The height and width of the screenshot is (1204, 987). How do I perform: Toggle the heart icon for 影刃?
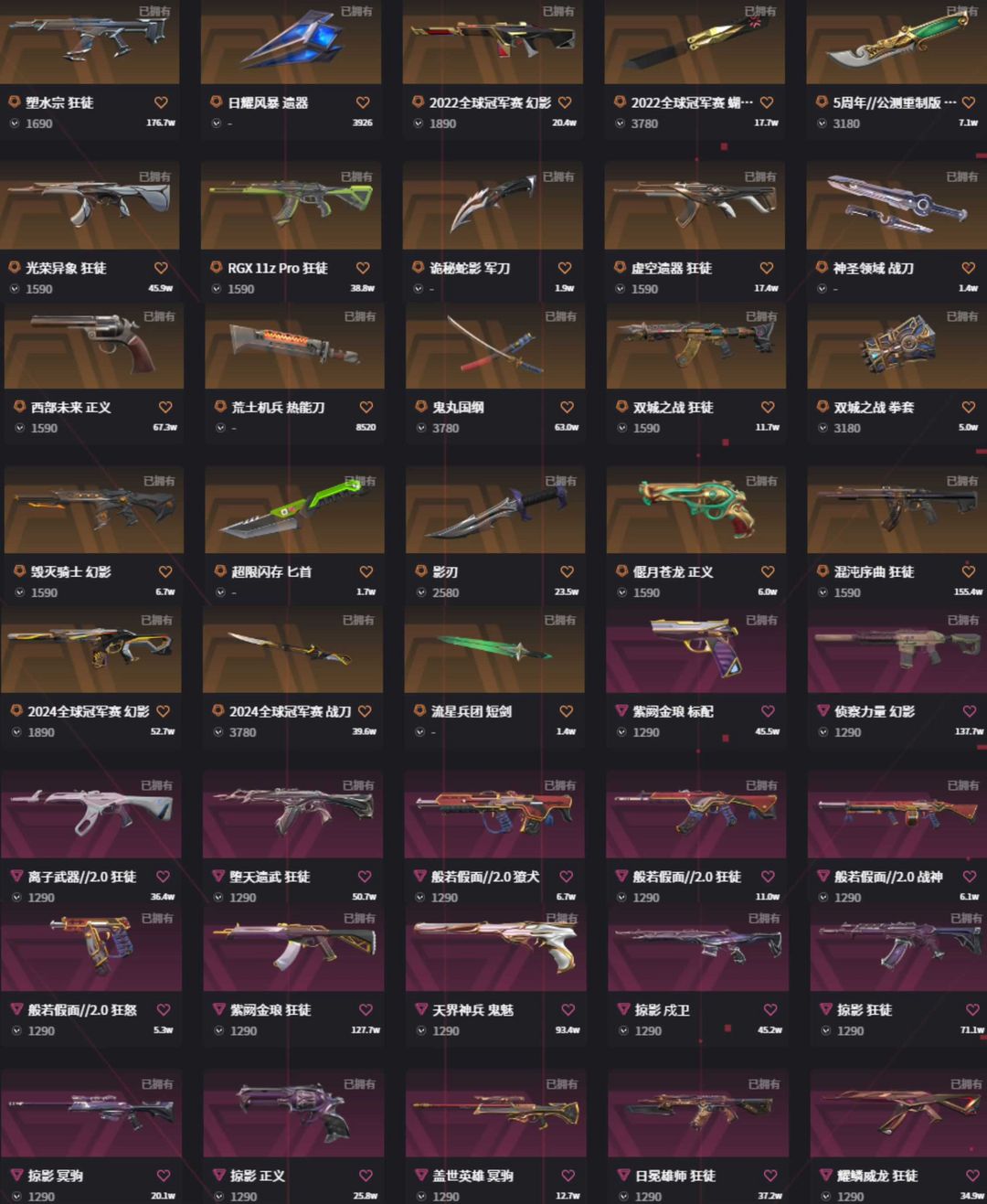pyautogui.click(x=567, y=571)
